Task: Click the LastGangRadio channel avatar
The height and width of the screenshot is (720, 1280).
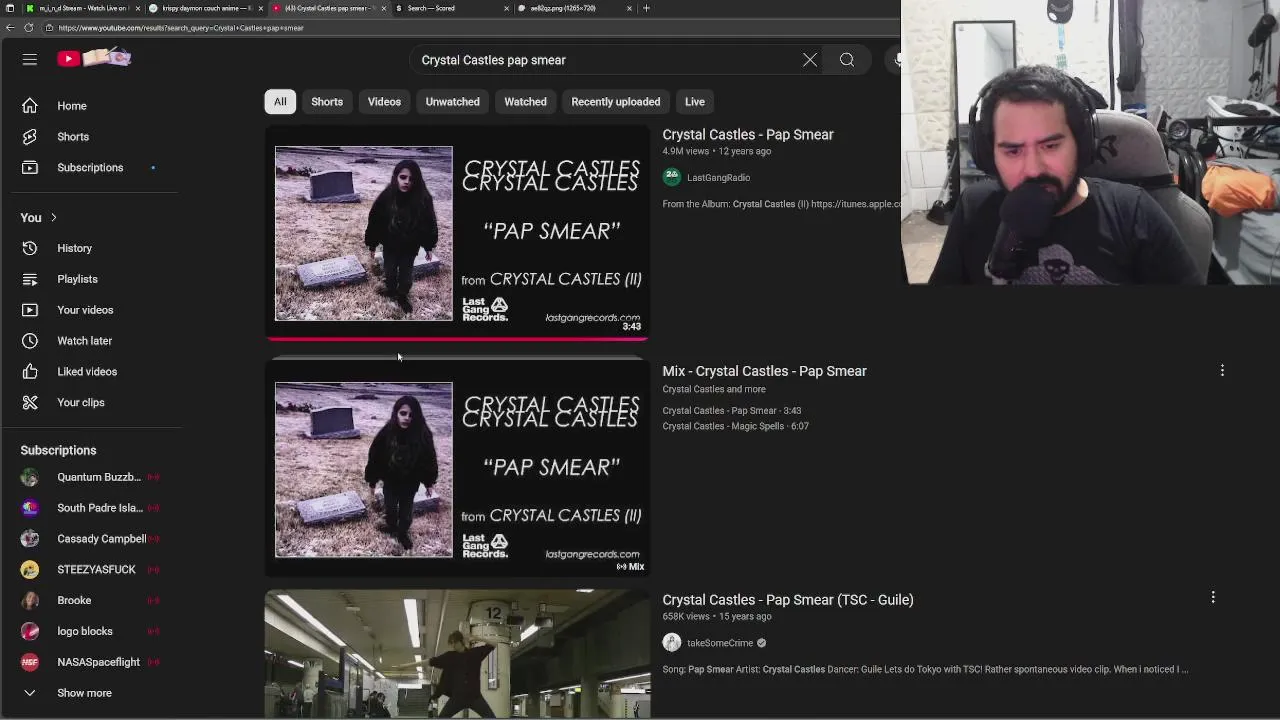Action: pos(672,177)
